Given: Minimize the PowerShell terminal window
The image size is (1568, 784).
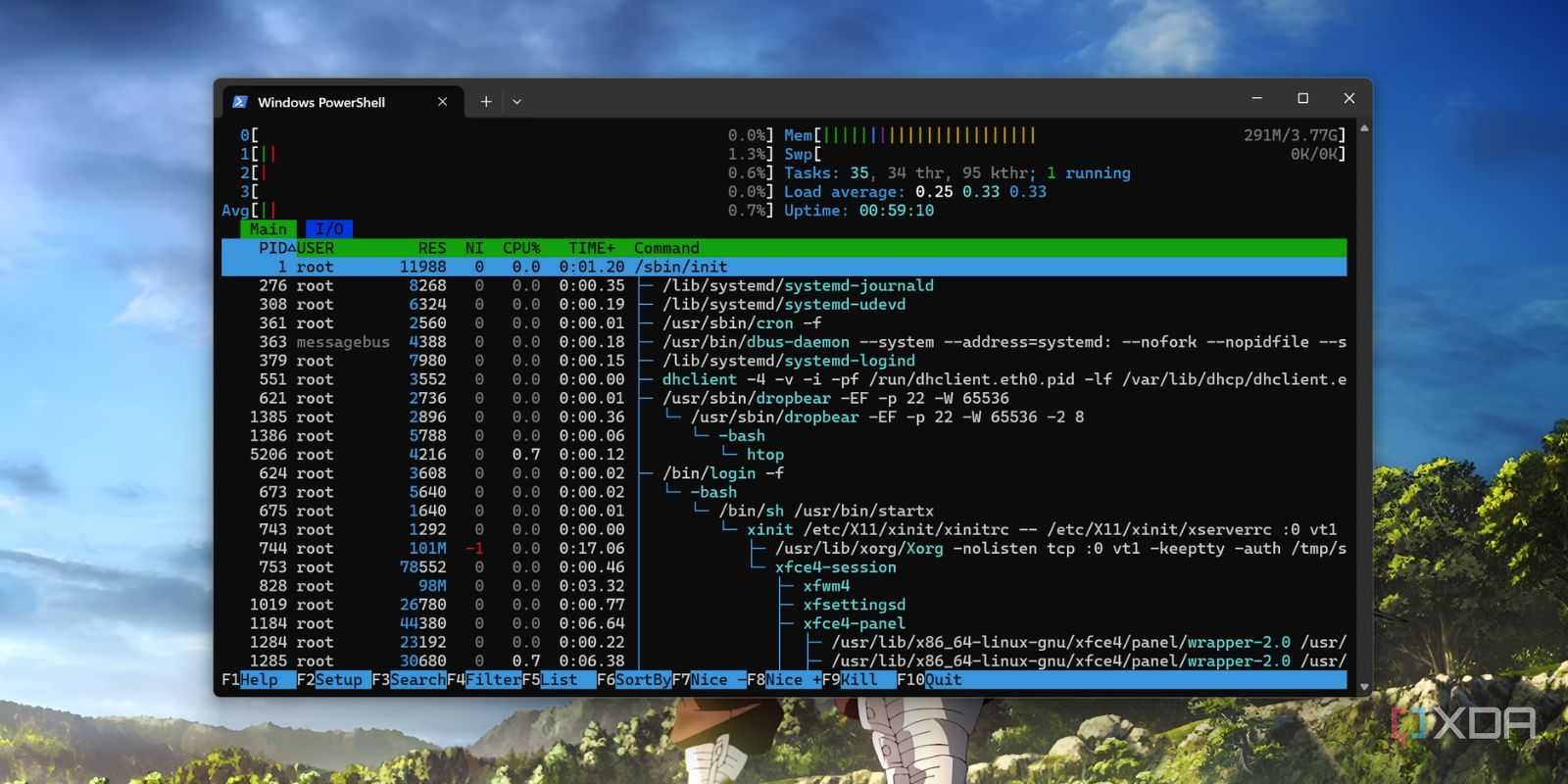Looking at the screenshot, I should point(1256,98).
